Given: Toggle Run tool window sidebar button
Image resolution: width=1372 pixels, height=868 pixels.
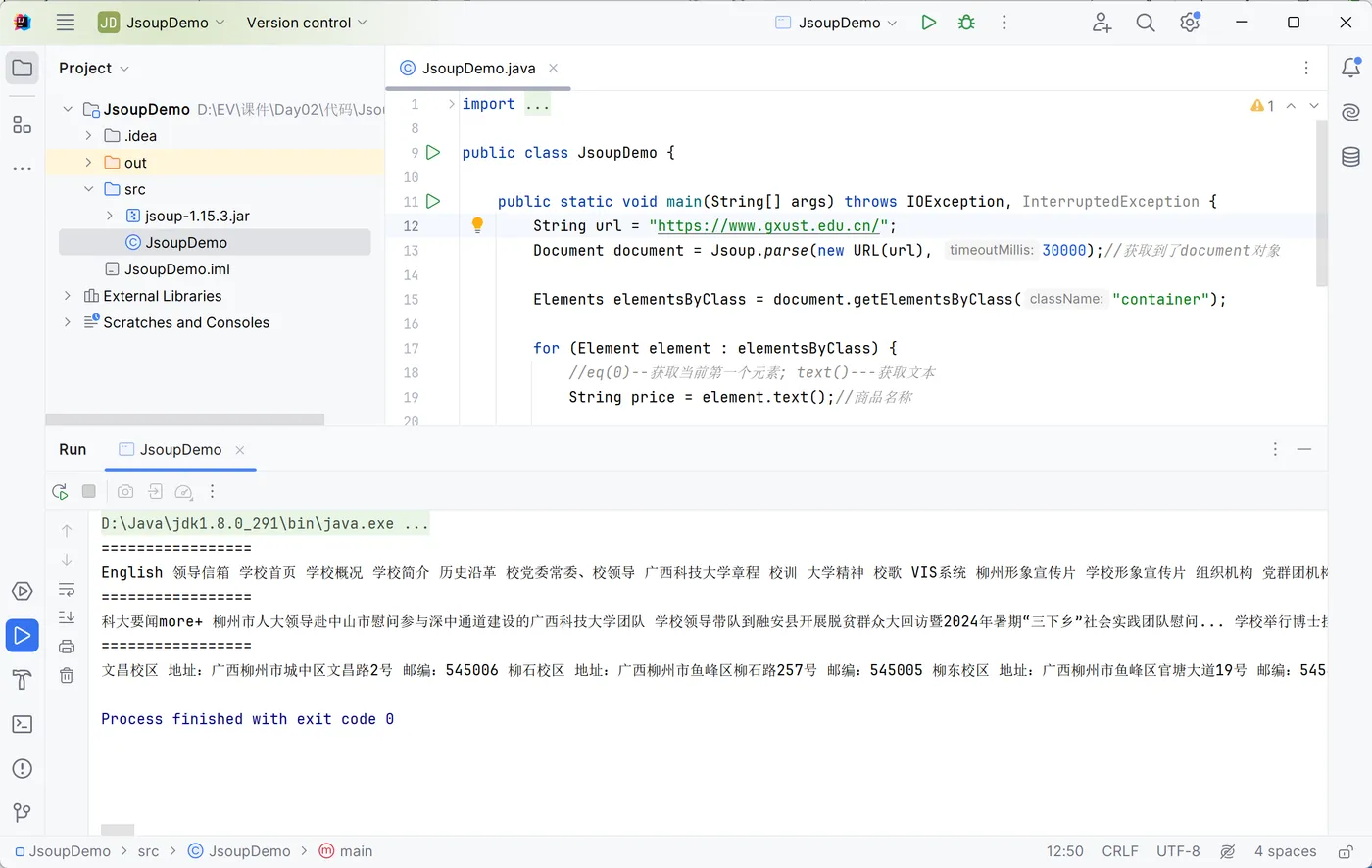Looking at the screenshot, I should click(x=22, y=635).
